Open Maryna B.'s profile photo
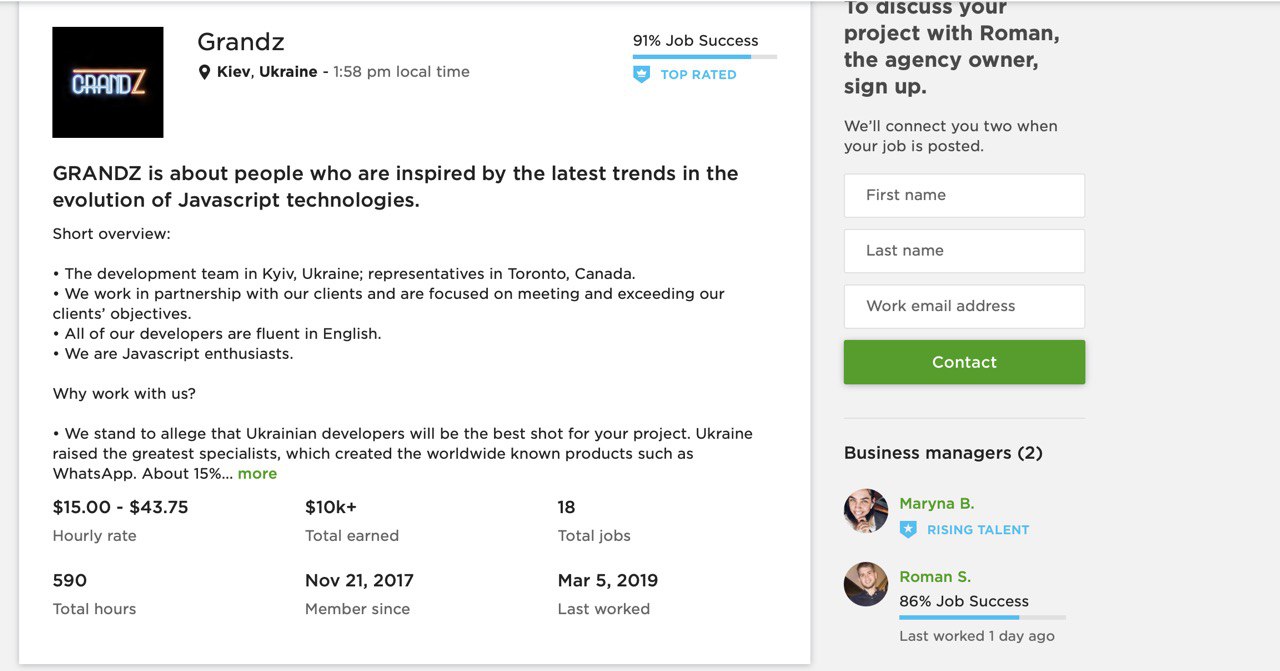This screenshot has height=671, width=1280. [x=866, y=511]
